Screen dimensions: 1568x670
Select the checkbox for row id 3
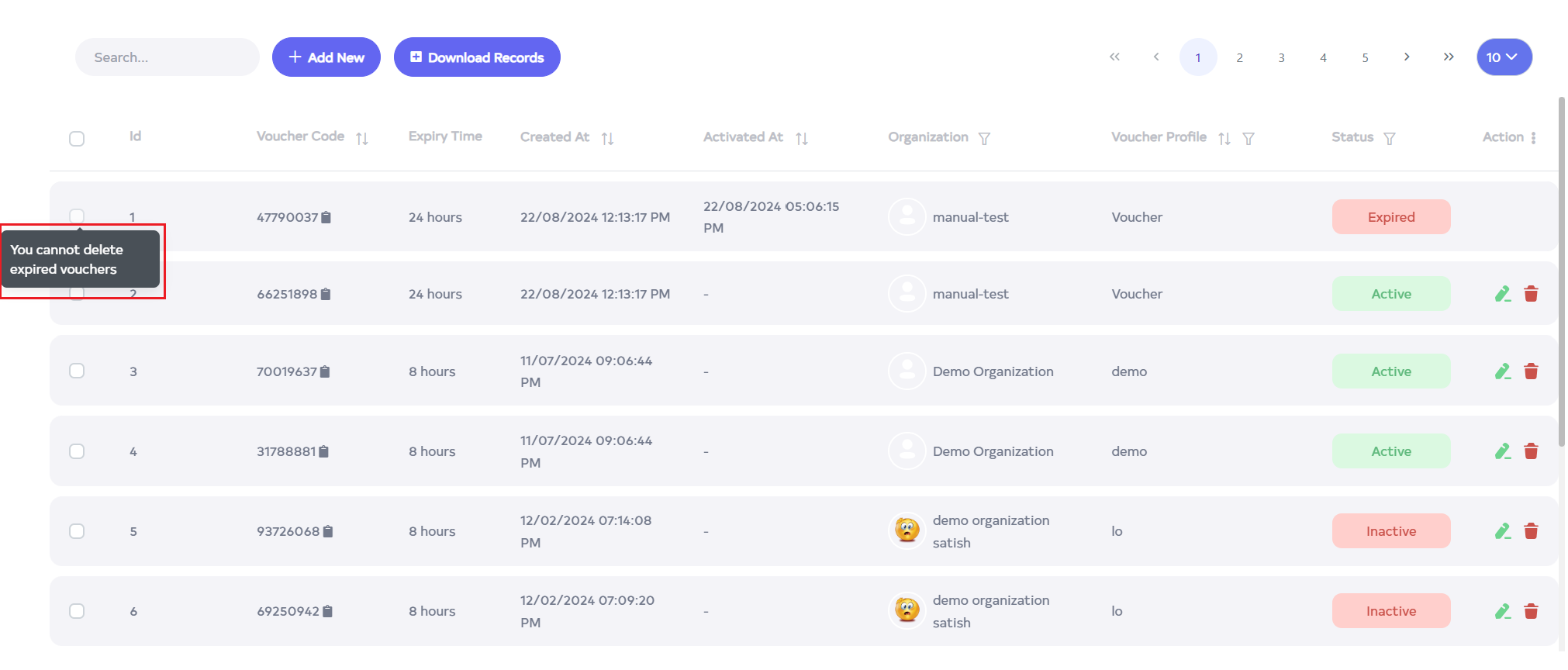tap(77, 371)
